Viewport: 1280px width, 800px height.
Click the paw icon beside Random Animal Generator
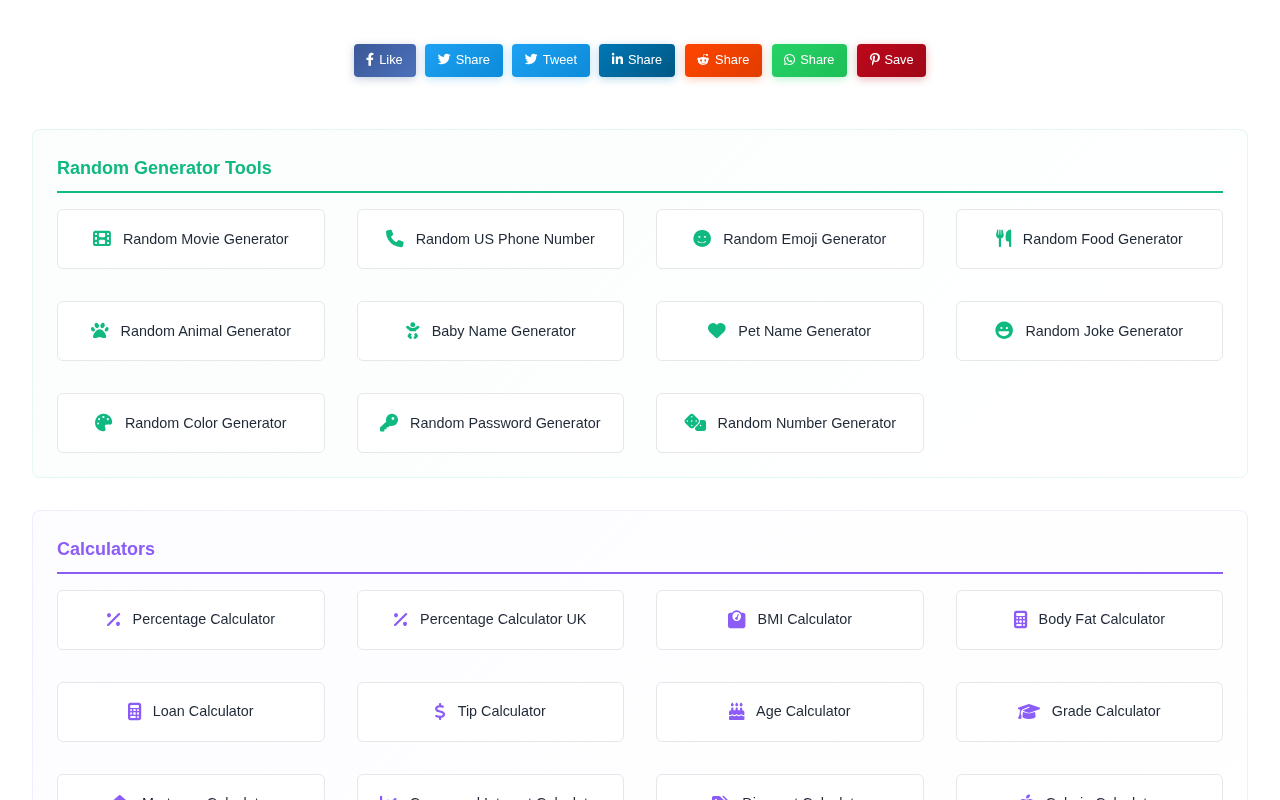point(100,331)
